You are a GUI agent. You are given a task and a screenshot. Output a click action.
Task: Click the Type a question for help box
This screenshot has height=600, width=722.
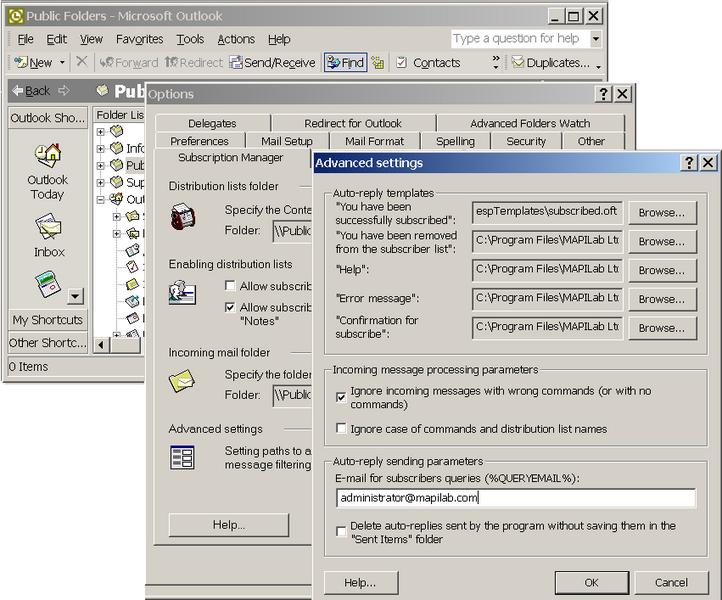[520, 39]
